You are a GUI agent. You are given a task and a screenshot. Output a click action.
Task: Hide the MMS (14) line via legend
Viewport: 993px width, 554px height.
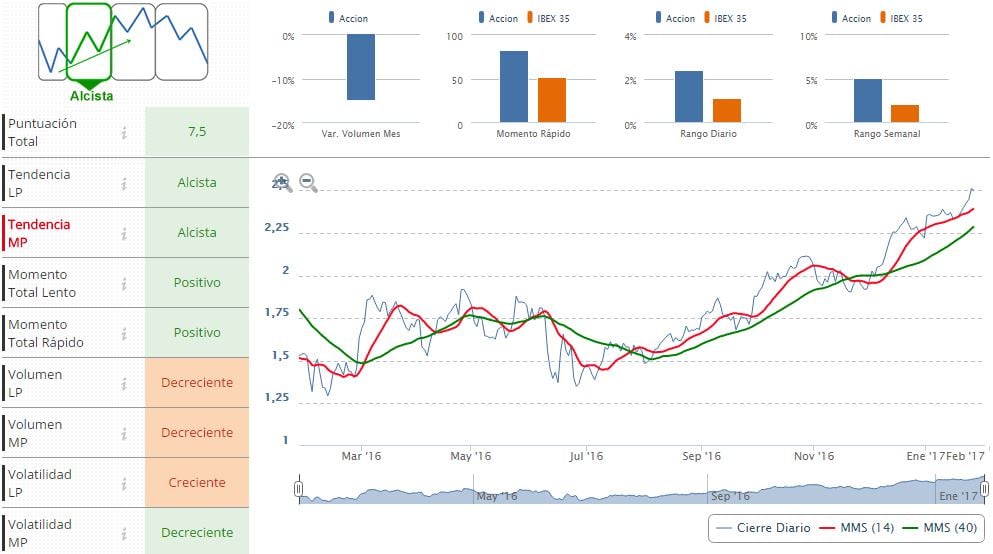[853, 528]
